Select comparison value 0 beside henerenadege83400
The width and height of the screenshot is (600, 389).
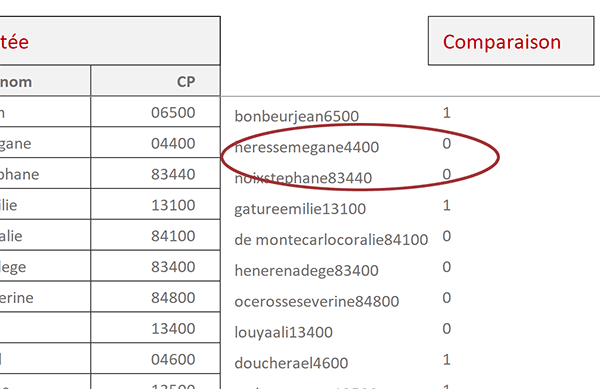(x=447, y=267)
